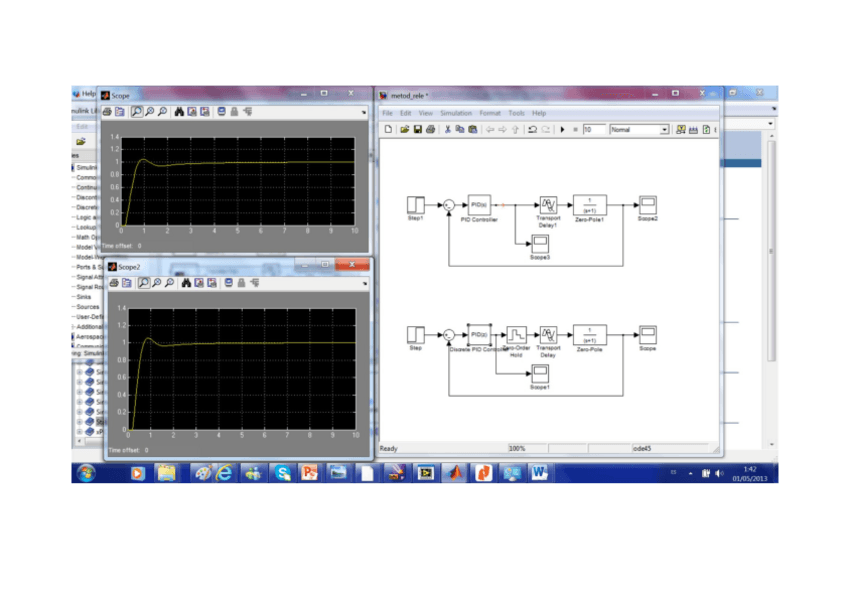The image size is (848, 599).
Task: Open the Simulation menu
Action: click(x=456, y=114)
